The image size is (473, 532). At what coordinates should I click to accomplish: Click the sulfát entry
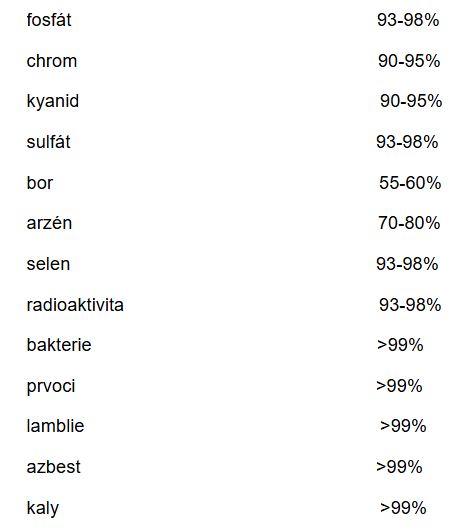pyautogui.click(x=48, y=142)
